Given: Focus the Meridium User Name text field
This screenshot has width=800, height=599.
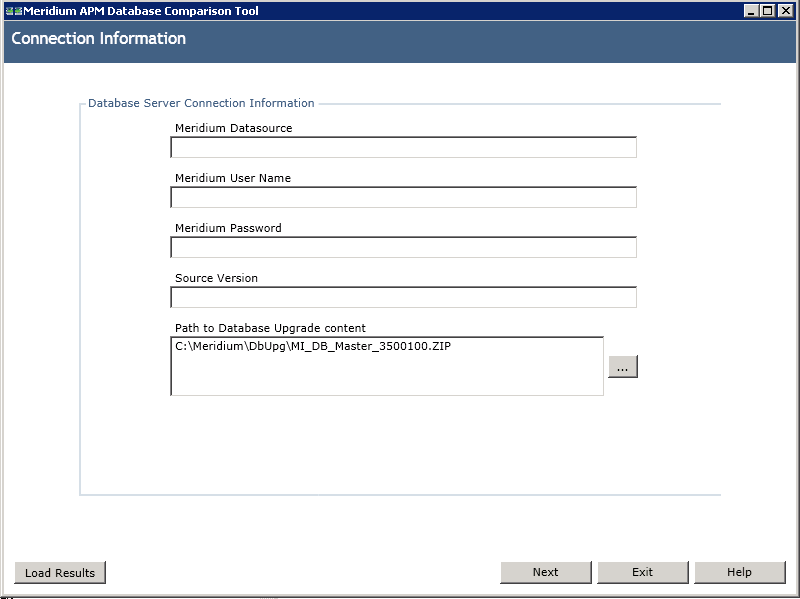Looking at the screenshot, I should [x=404, y=197].
